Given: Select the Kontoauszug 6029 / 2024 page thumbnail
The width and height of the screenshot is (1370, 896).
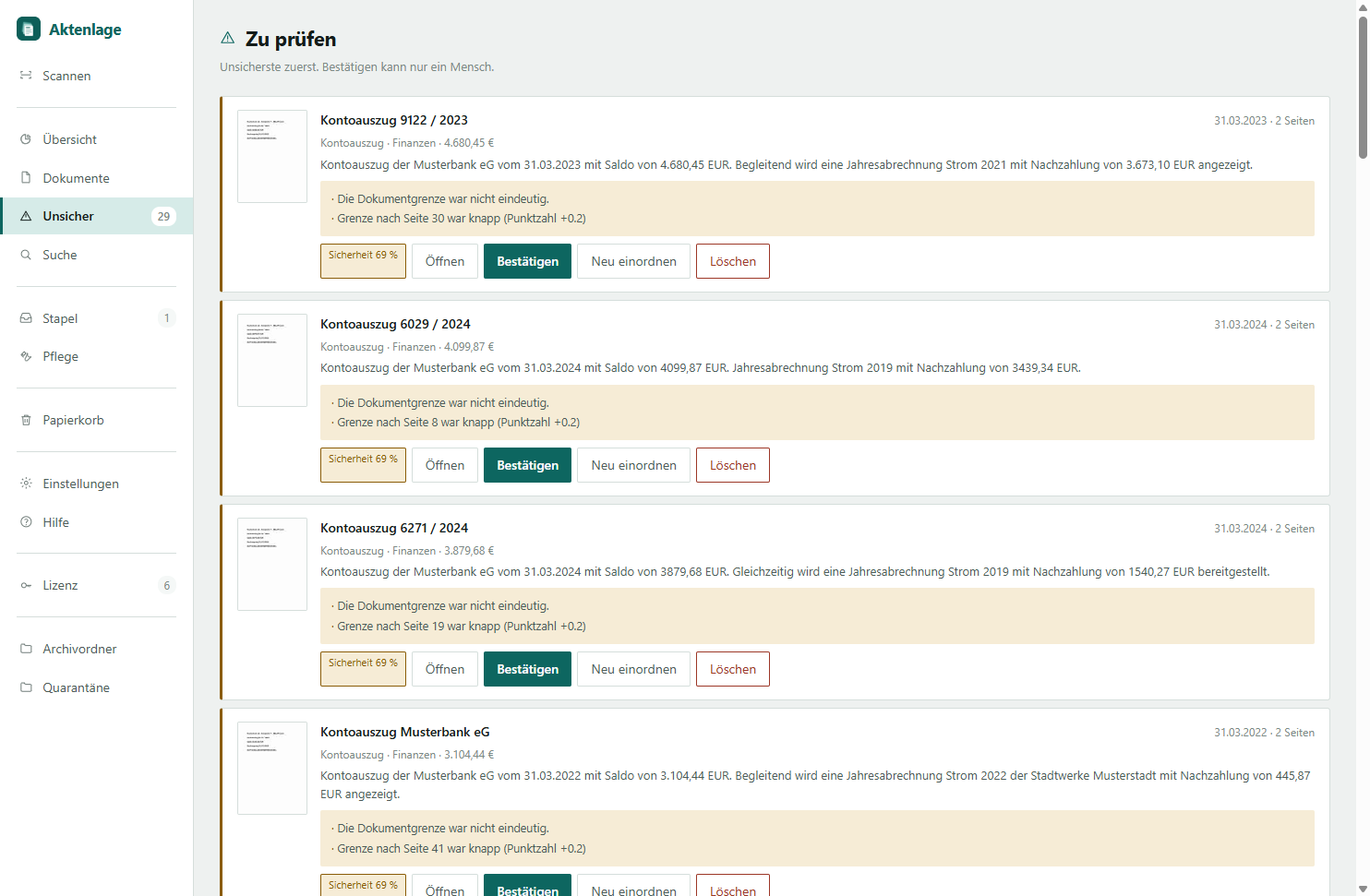Looking at the screenshot, I should pos(272,361).
